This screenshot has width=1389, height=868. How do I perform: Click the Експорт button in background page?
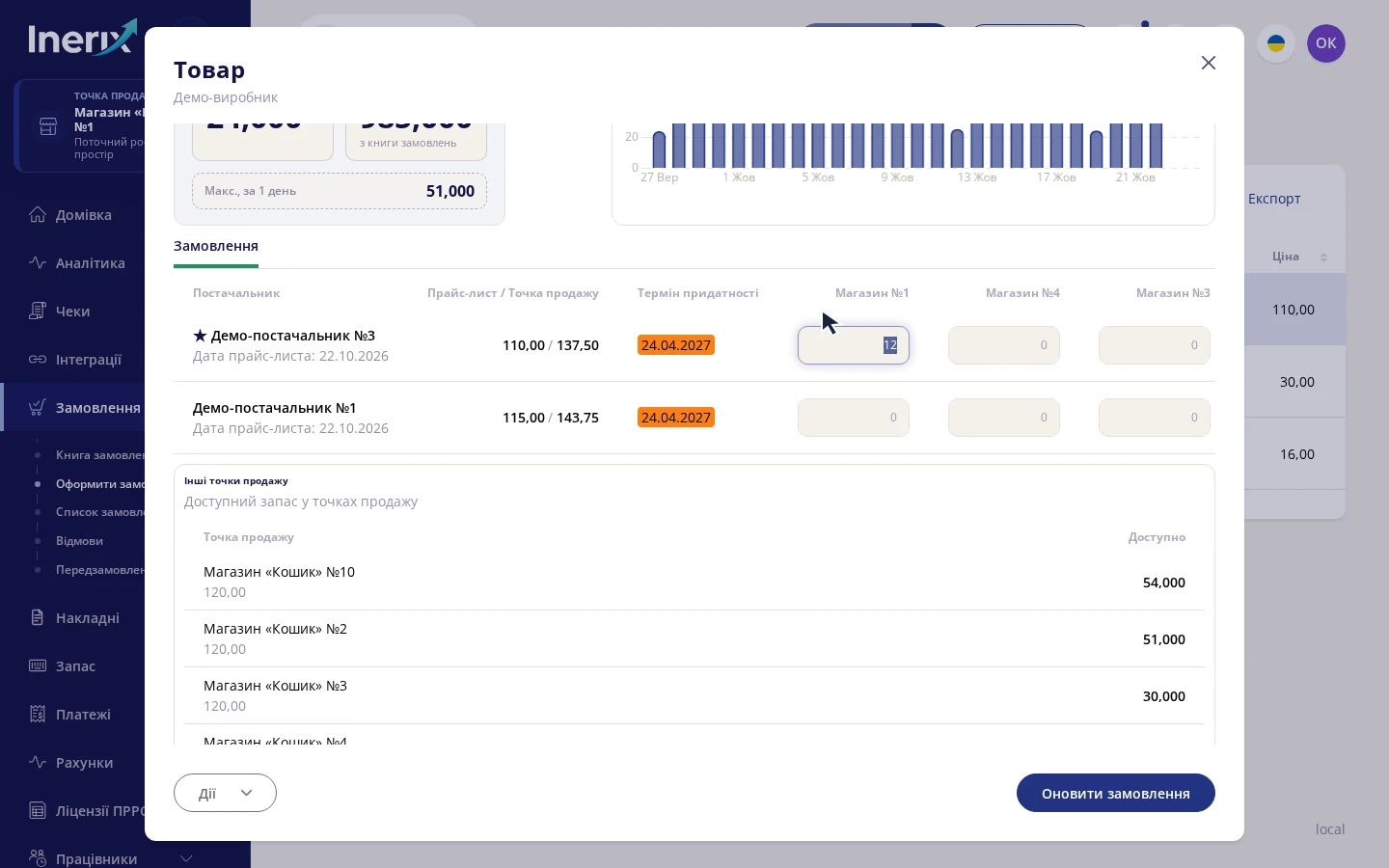coord(1274,199)
